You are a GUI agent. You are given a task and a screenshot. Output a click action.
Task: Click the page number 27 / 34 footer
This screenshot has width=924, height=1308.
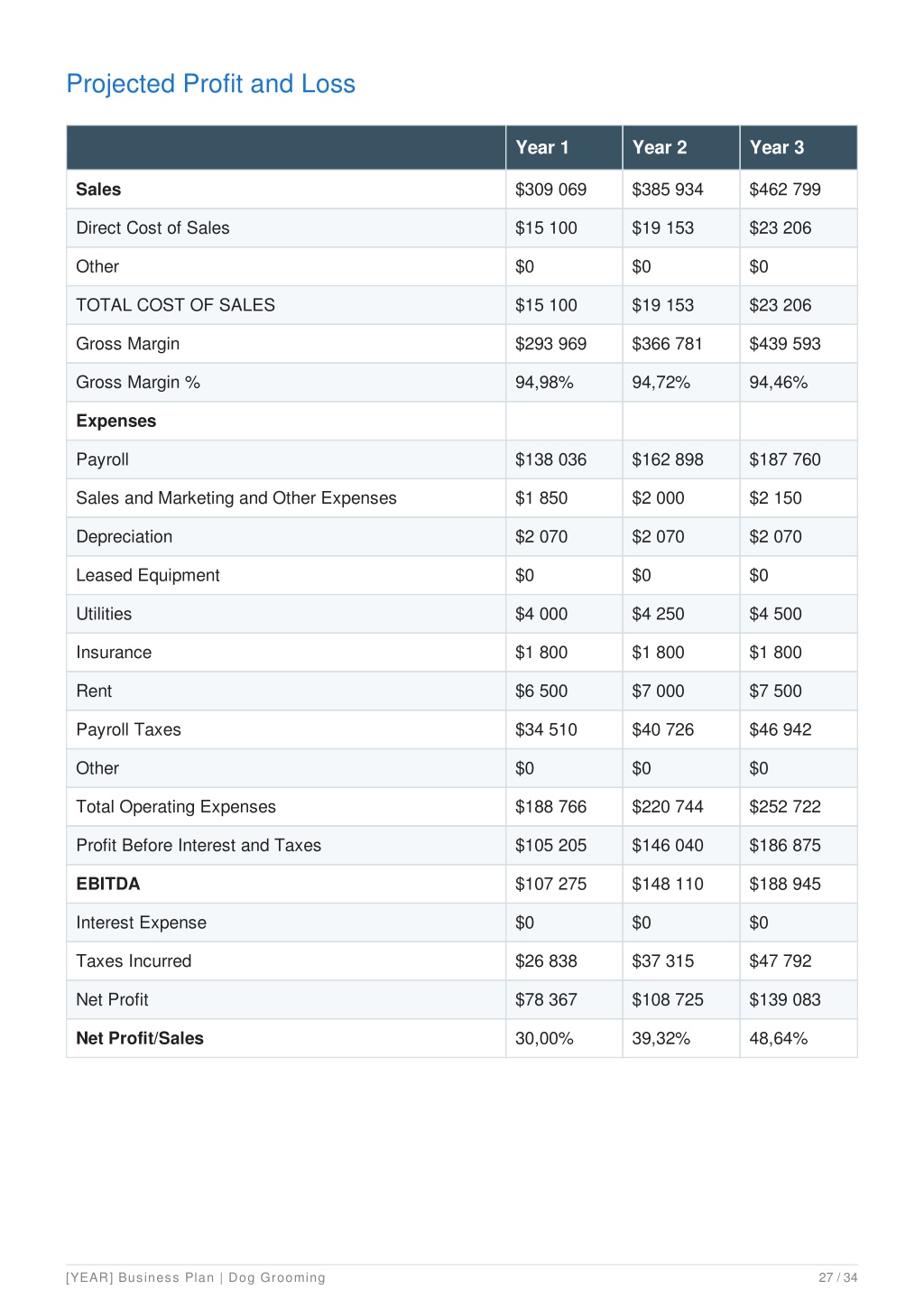[x=838, y=1277]
